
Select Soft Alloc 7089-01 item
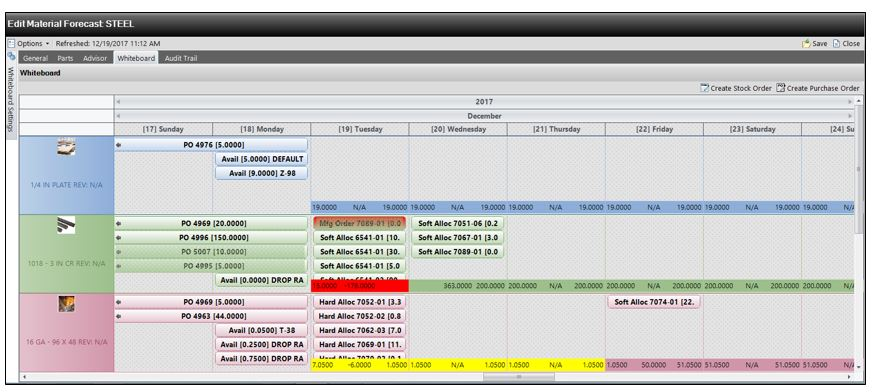pyautogui.click(x=458, y=252)
